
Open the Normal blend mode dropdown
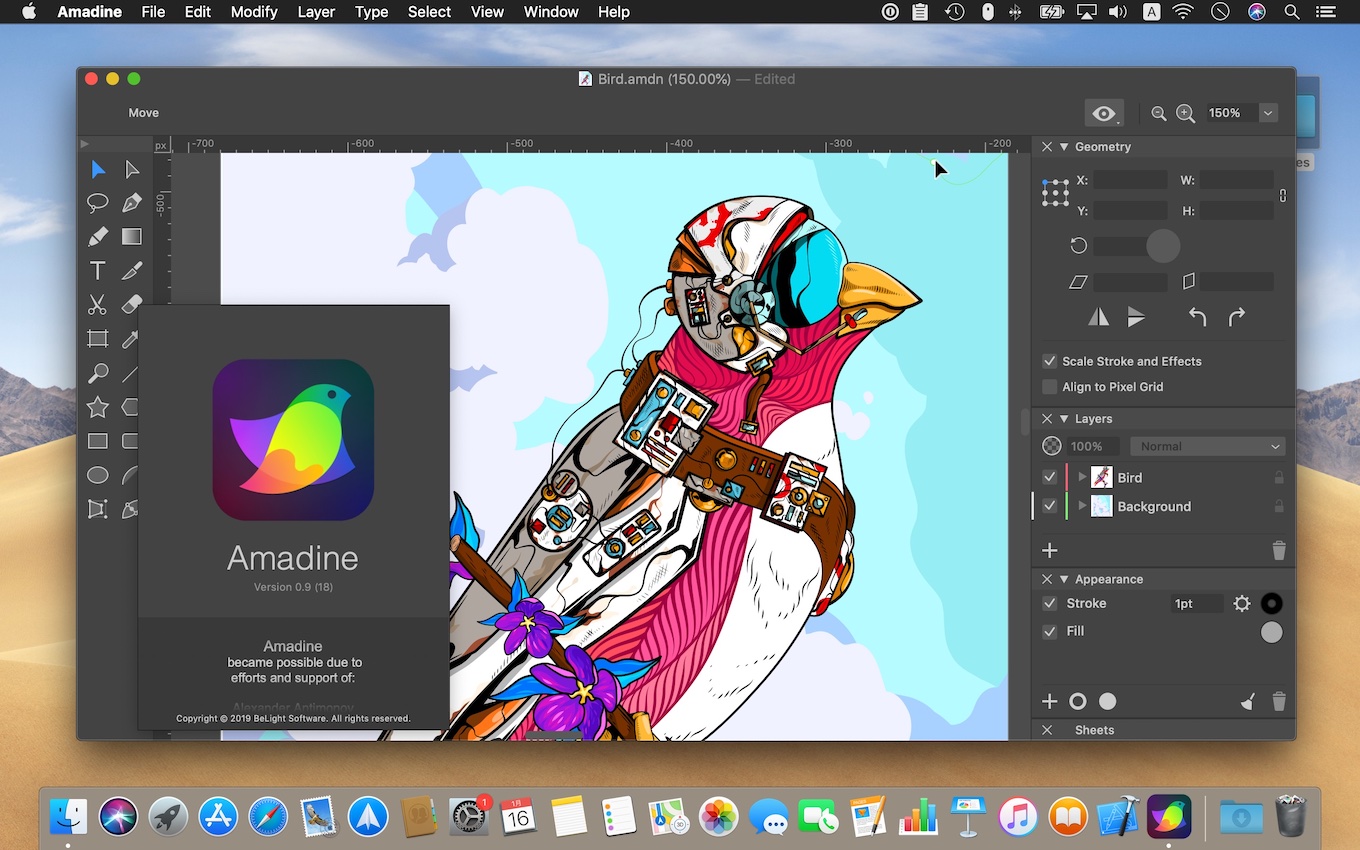tap(1207, 446)
